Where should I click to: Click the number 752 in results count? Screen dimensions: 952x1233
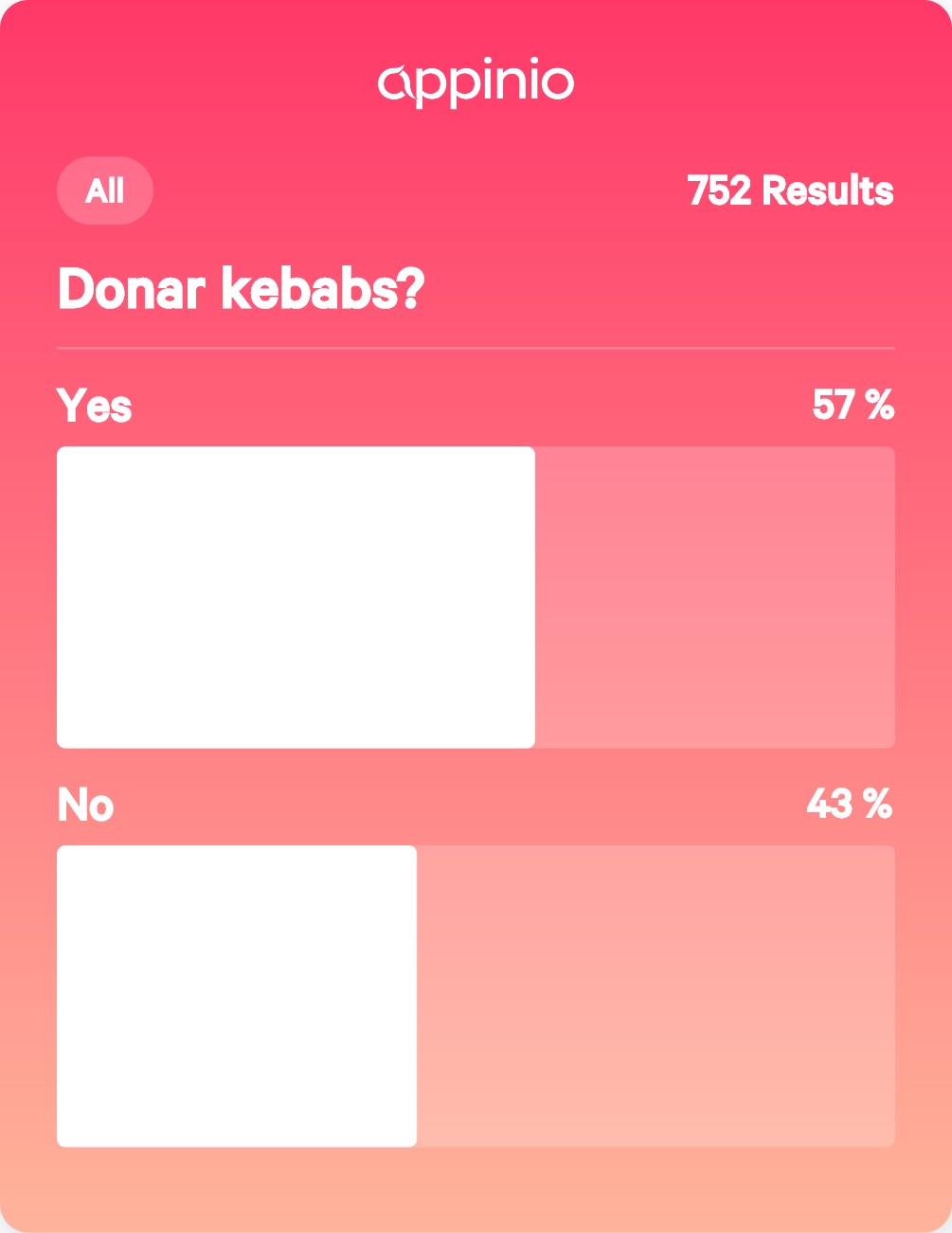(720, 190)
